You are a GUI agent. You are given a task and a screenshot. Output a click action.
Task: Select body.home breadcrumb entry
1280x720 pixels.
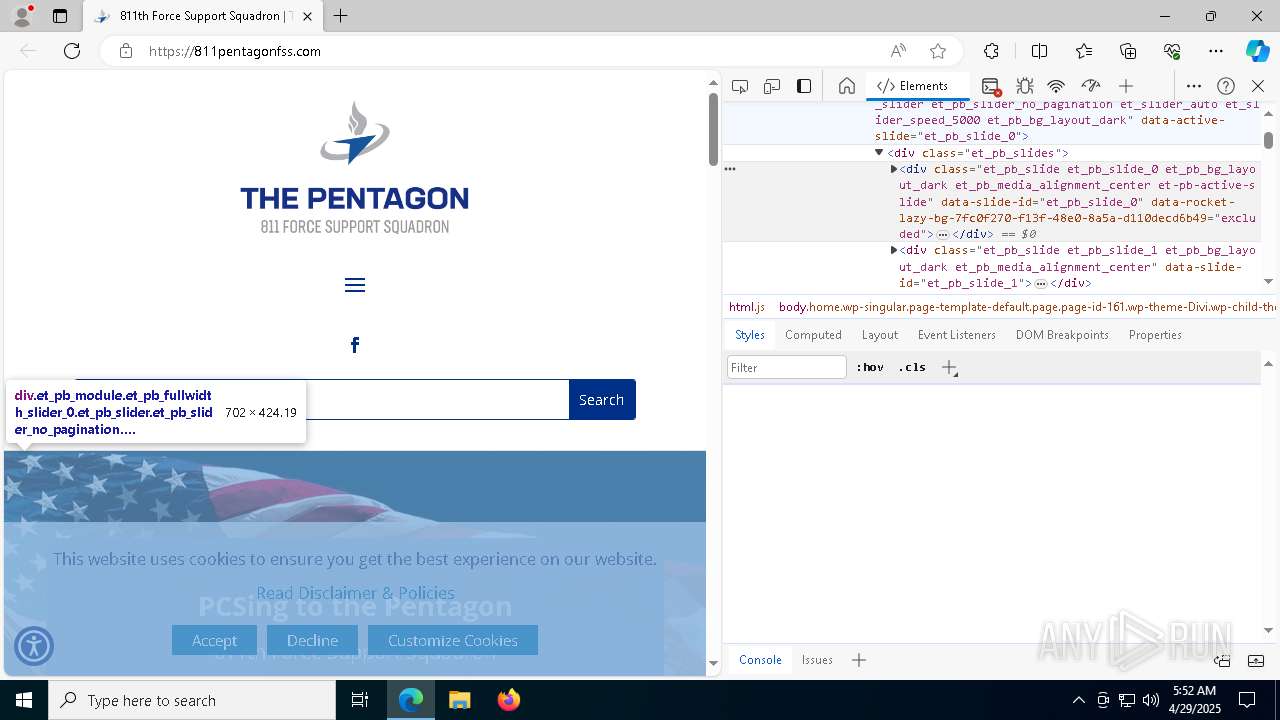pos(1027,307)
